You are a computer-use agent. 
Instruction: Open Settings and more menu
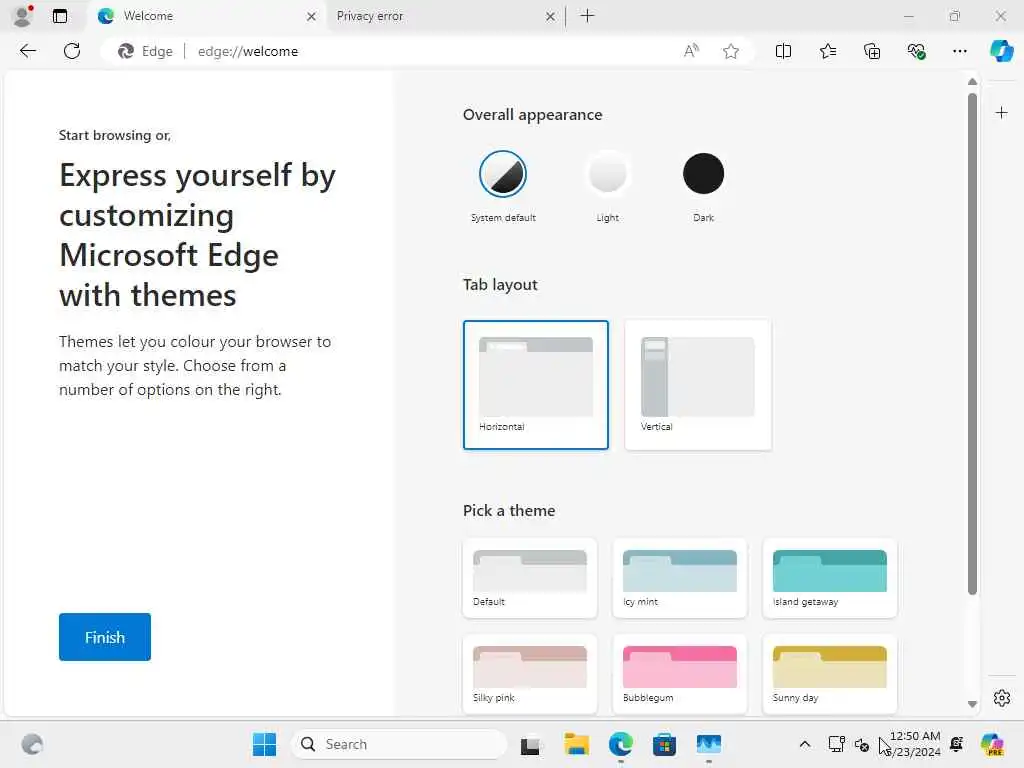tap(959, 51)
